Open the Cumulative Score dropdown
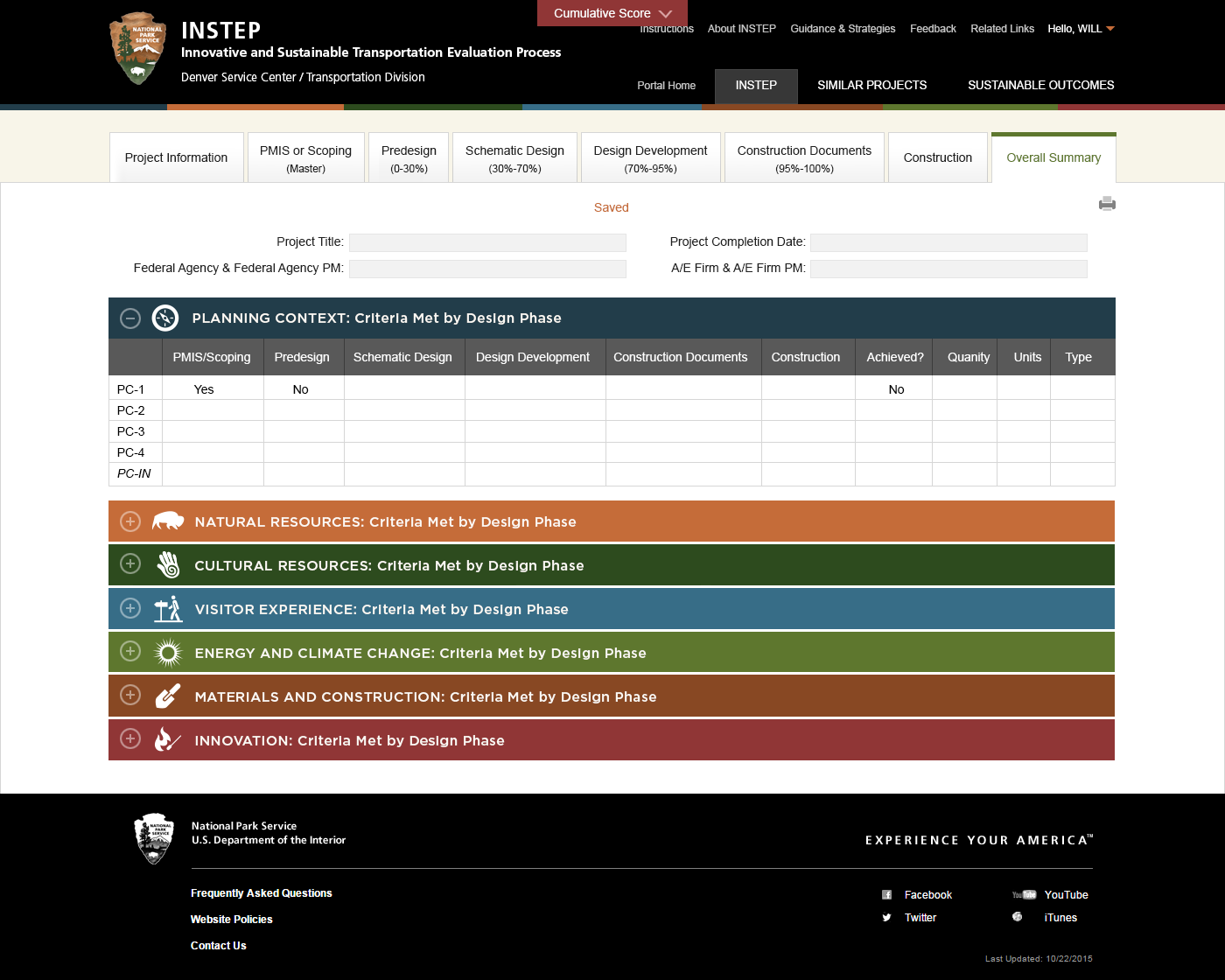 coord(612,13)
